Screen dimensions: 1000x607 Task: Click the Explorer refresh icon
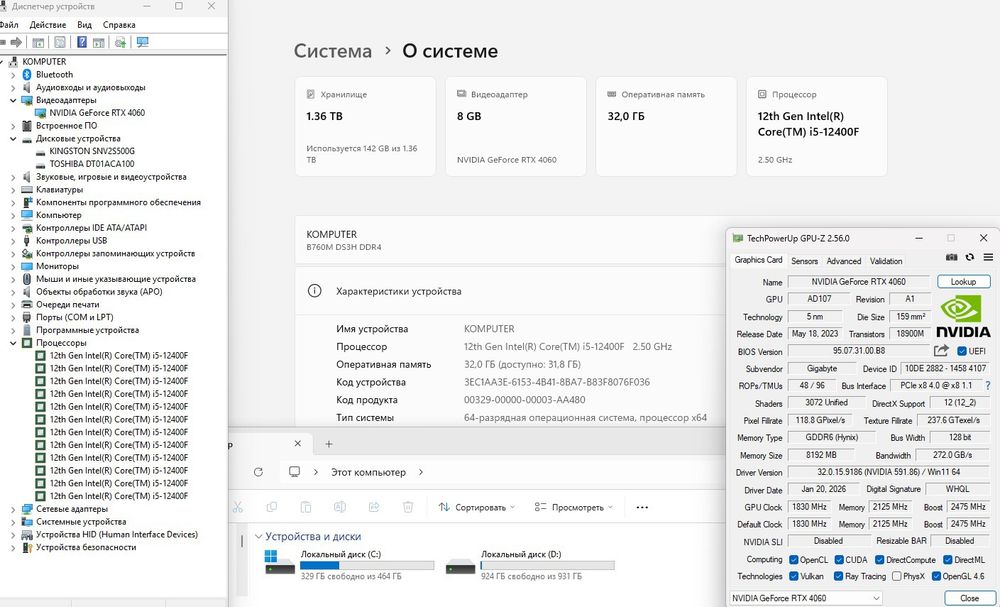tap(258, 472)
